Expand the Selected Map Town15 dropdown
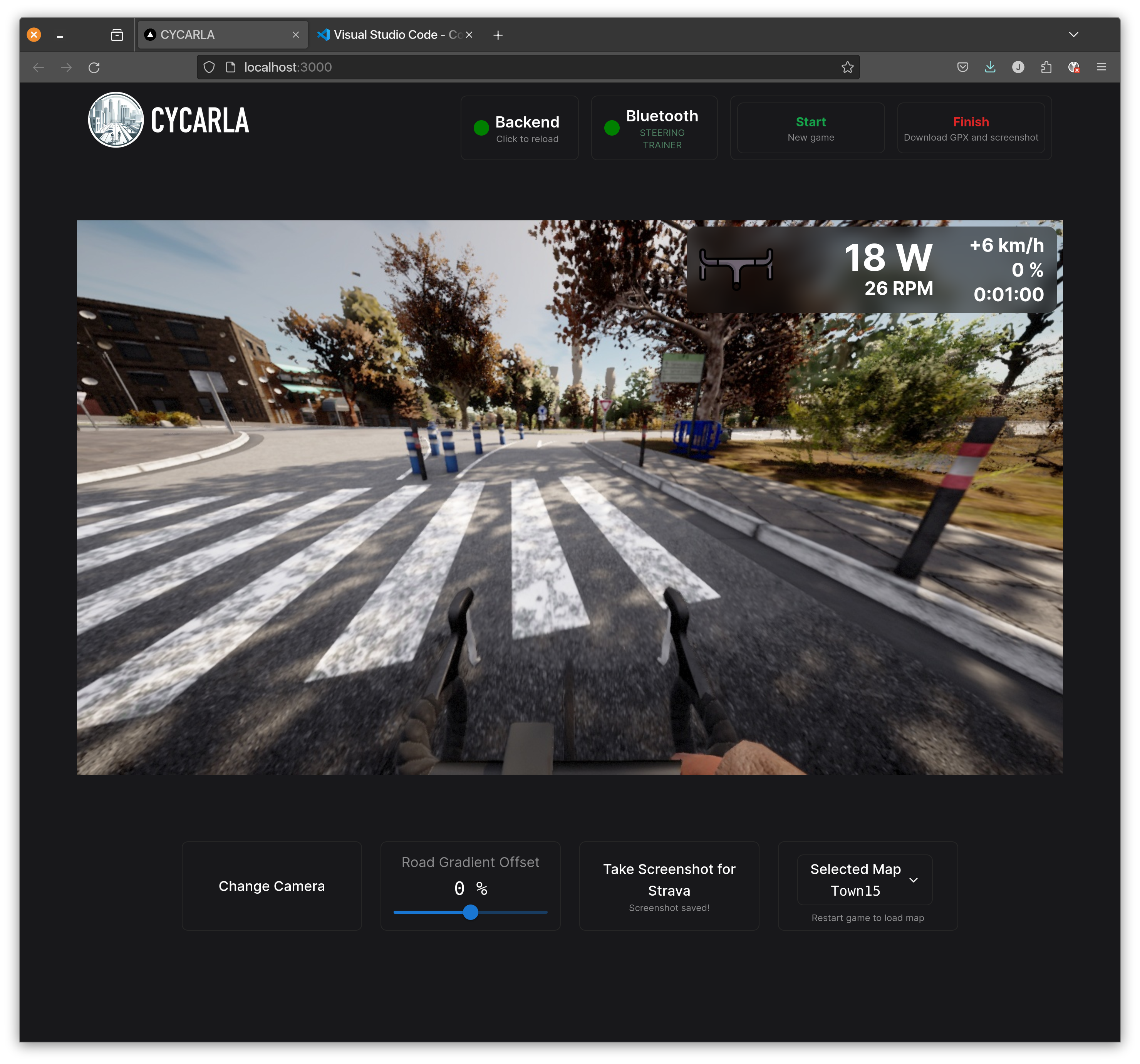 click(x=864, y=879)
